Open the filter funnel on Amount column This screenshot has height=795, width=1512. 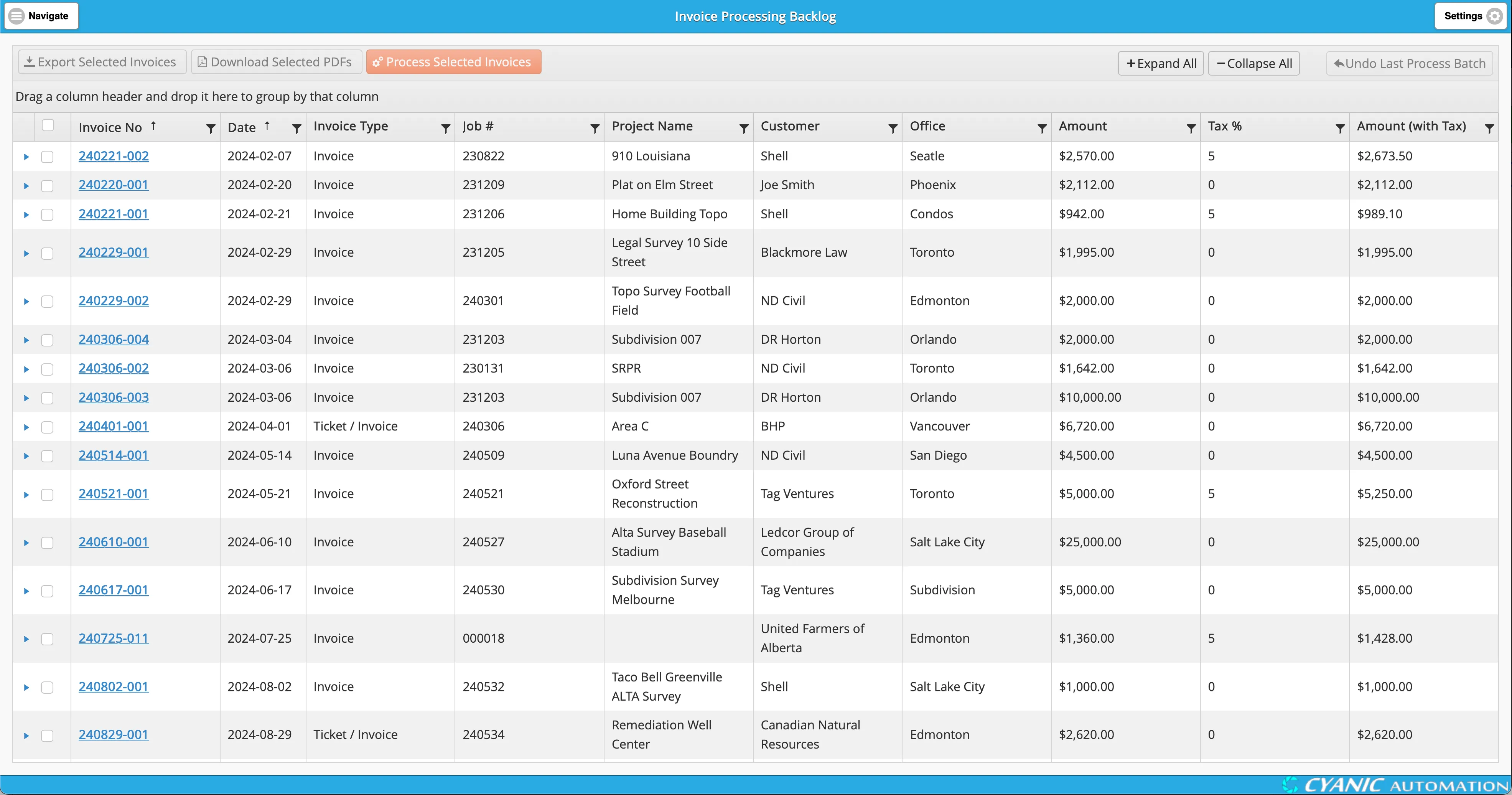1191,128
